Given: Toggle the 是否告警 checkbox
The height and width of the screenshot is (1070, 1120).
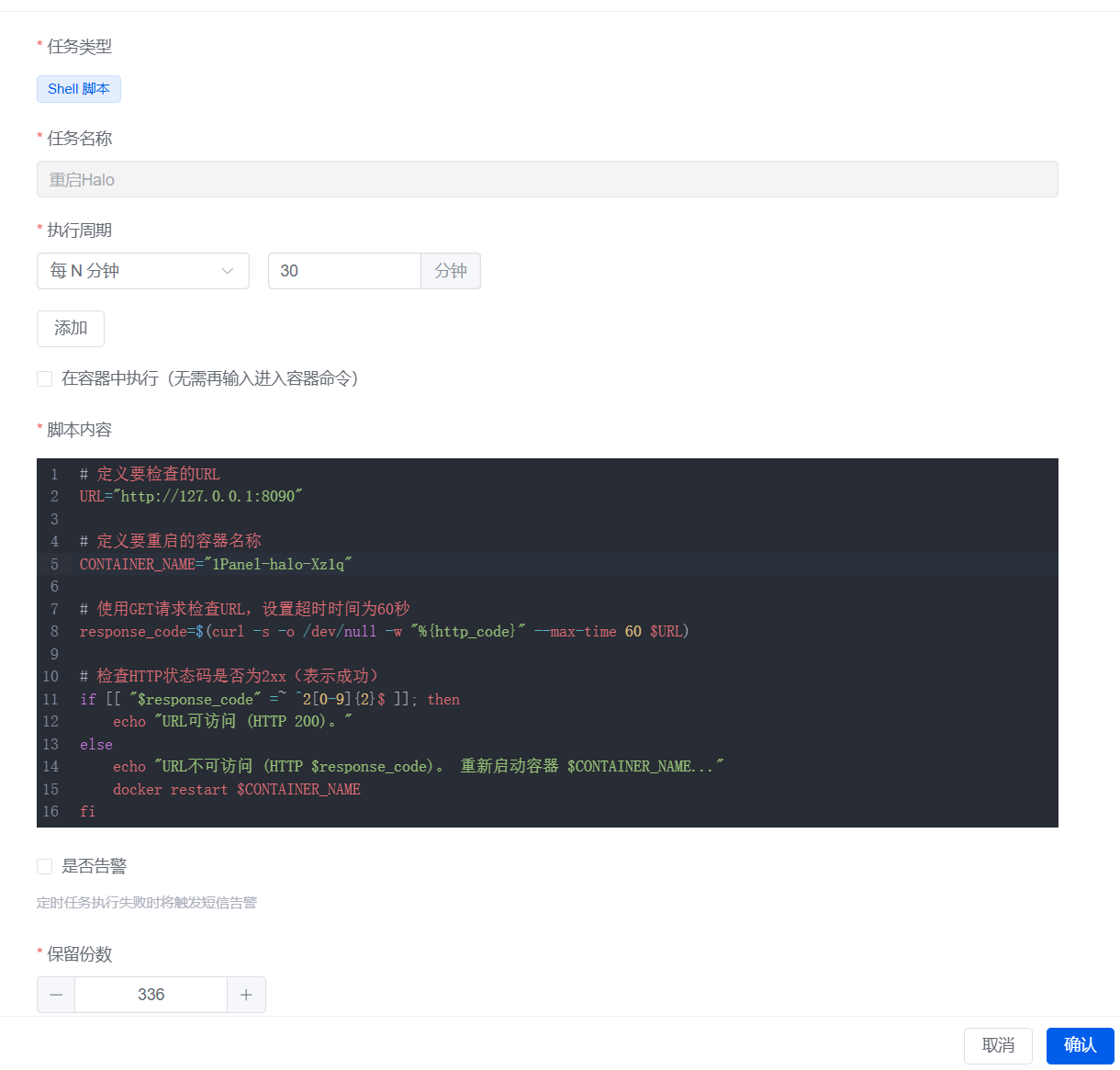Looking at the screenshot, I should pyautogui.click(x=44, y=866).
